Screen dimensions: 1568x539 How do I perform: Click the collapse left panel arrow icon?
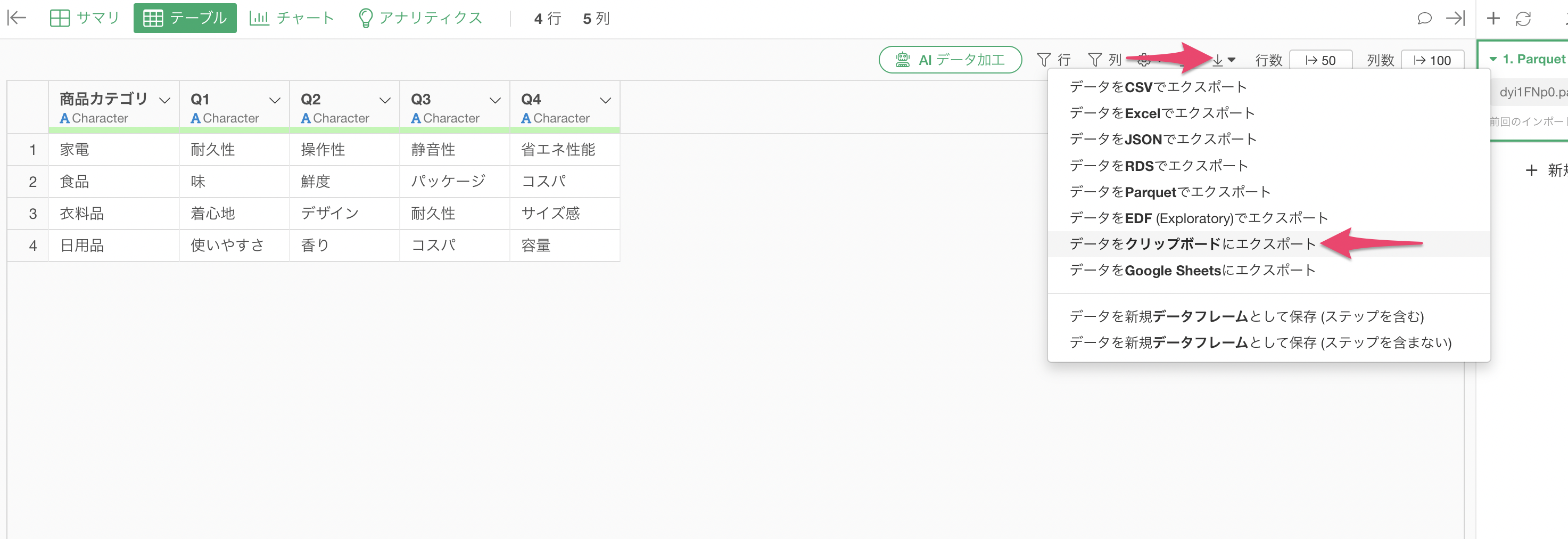(x=16, y=18)
